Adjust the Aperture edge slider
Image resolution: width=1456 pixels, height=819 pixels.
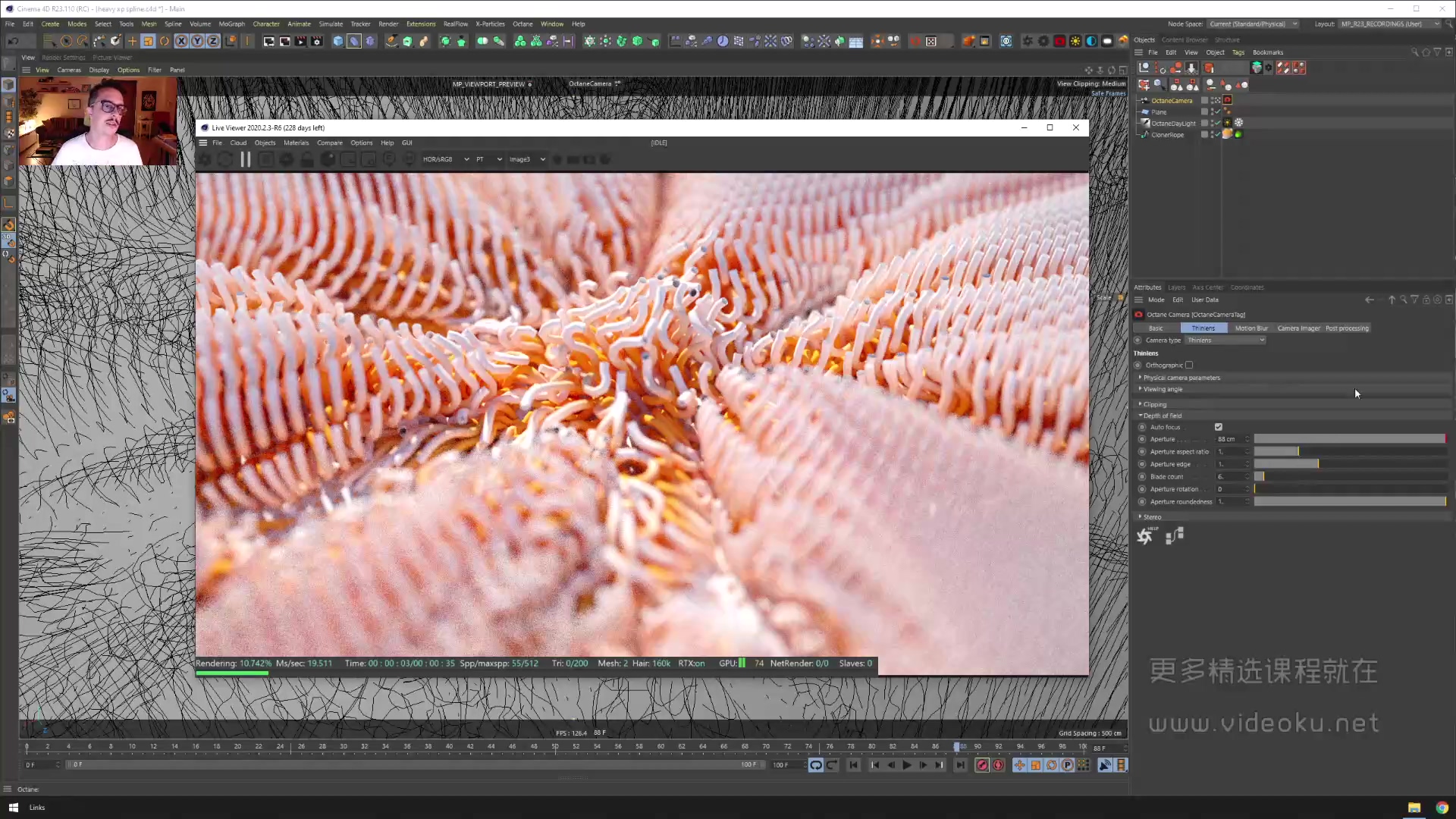point(1318,464)
